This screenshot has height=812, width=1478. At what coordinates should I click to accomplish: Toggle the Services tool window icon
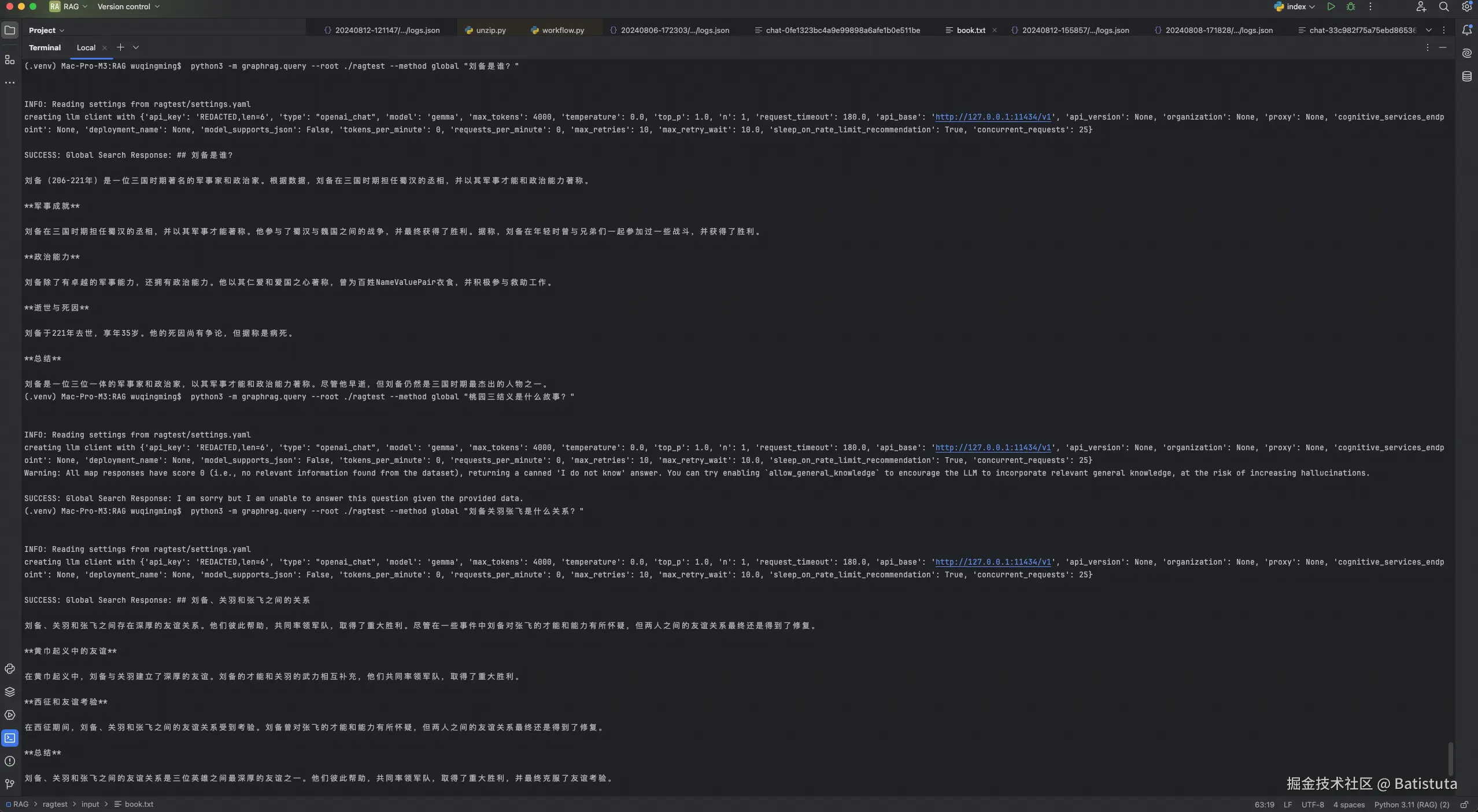coord(10,715)
